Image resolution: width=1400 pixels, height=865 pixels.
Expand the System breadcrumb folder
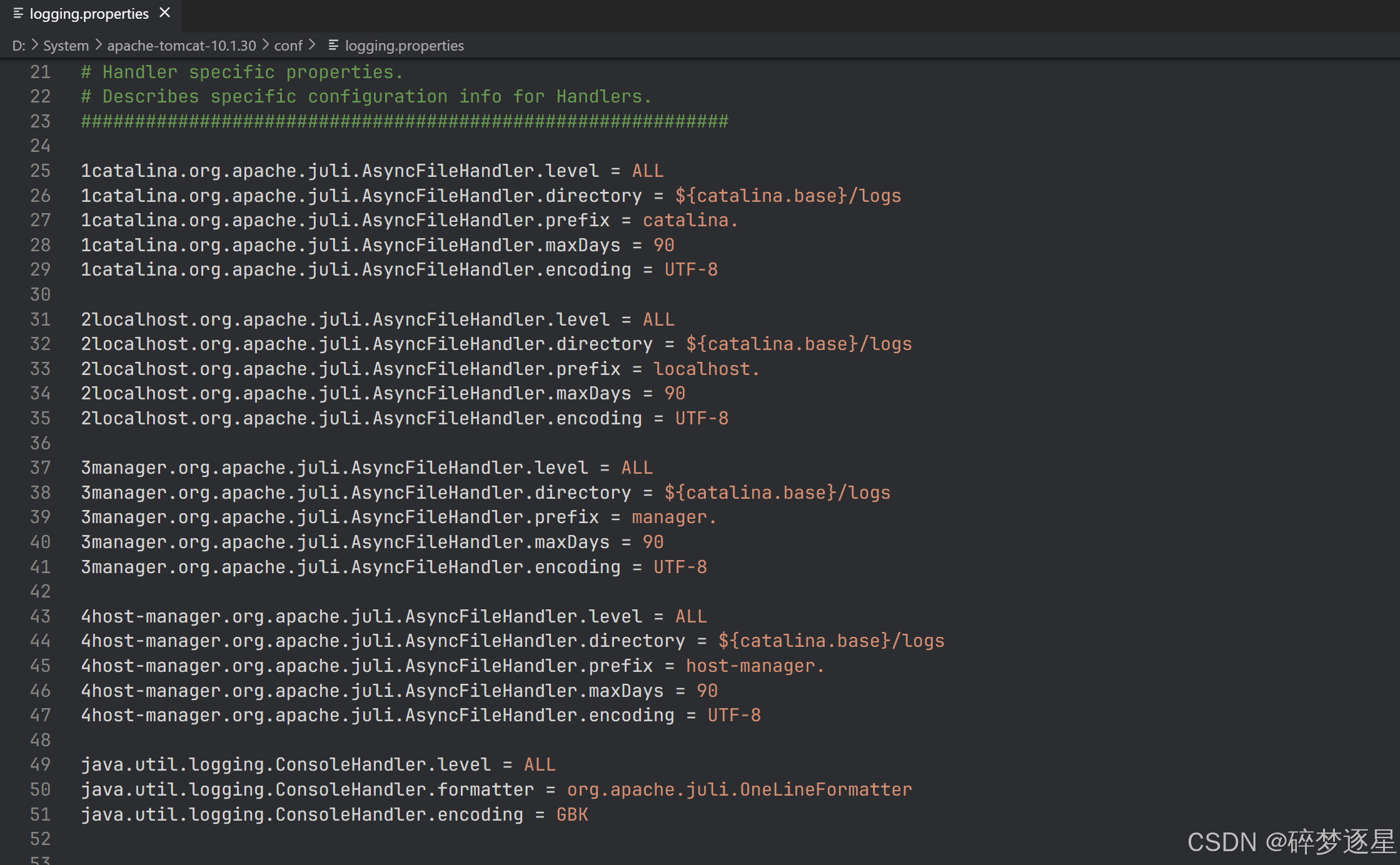point(66,46)
